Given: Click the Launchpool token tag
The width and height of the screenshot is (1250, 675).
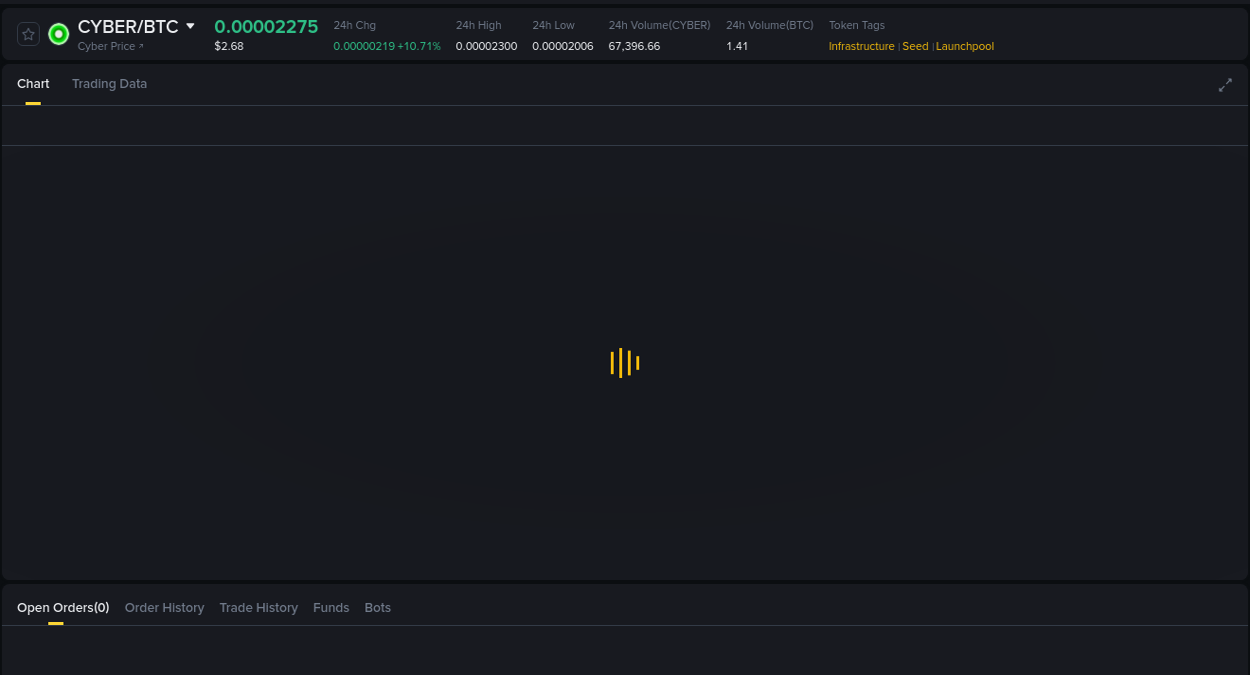Looking at the screenshot, I should tap(964, 46).
